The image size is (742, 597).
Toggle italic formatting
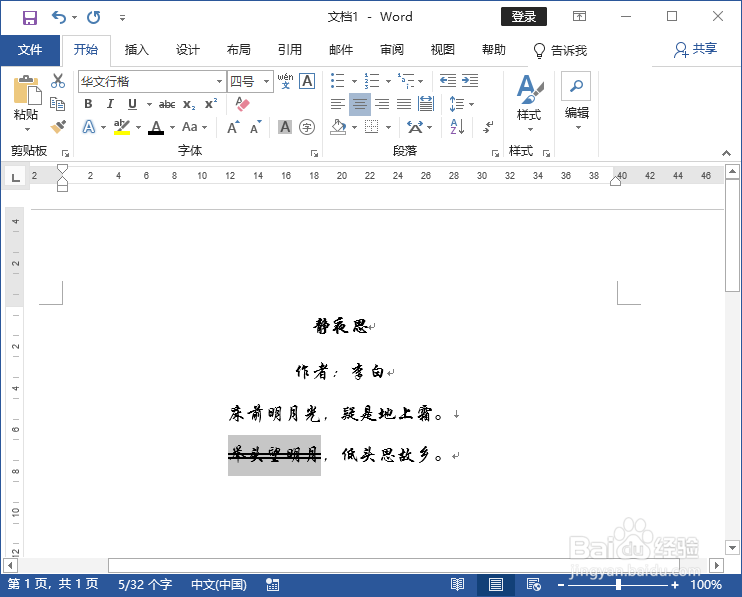(x=110, y=104)
